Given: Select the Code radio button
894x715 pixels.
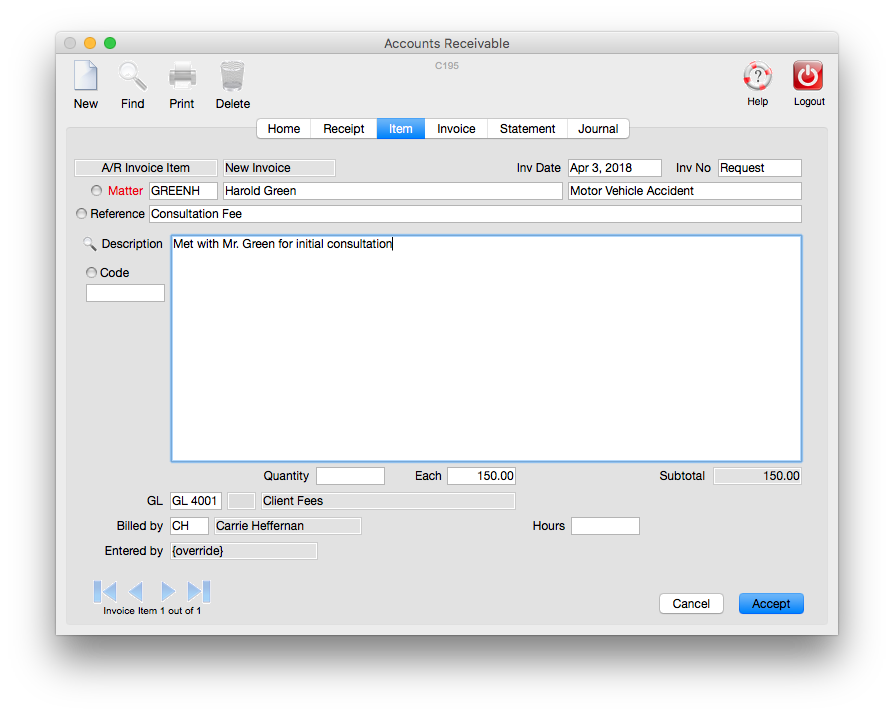Looking at the screenshot, I should point(91,273).
